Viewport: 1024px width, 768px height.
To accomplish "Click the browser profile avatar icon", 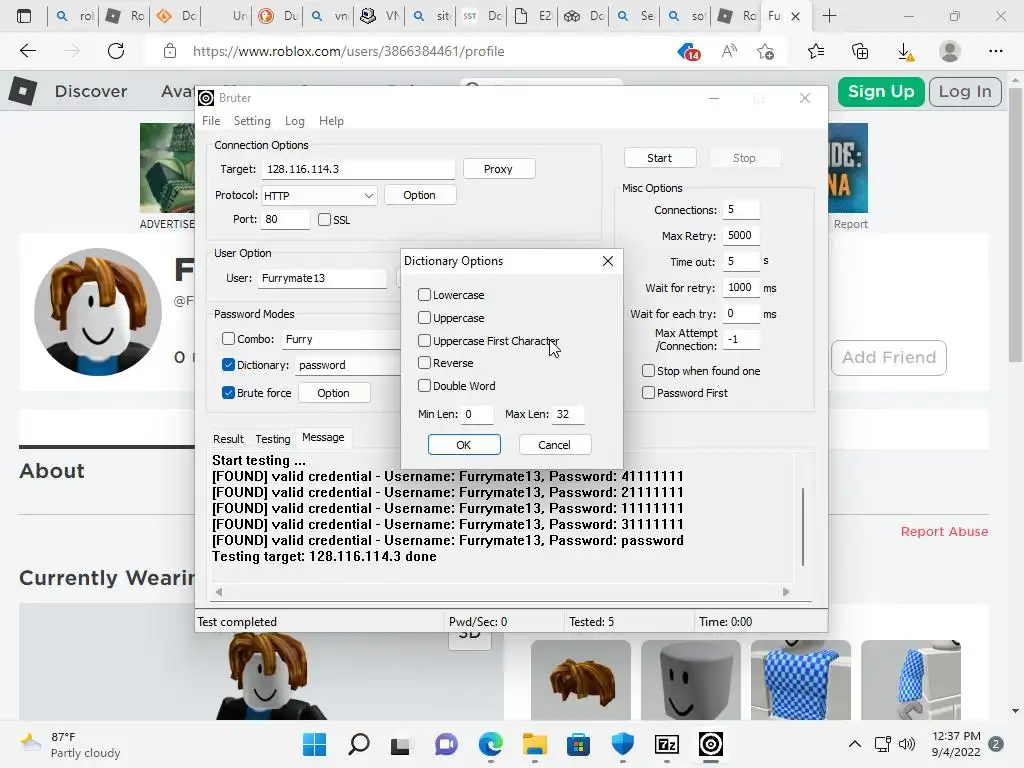I will point(950,51).
